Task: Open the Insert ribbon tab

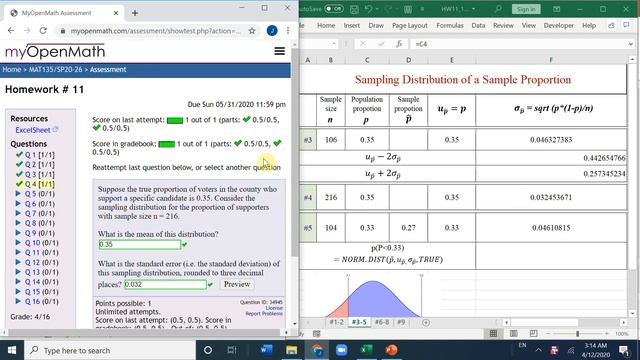Action: pos(351,25)
